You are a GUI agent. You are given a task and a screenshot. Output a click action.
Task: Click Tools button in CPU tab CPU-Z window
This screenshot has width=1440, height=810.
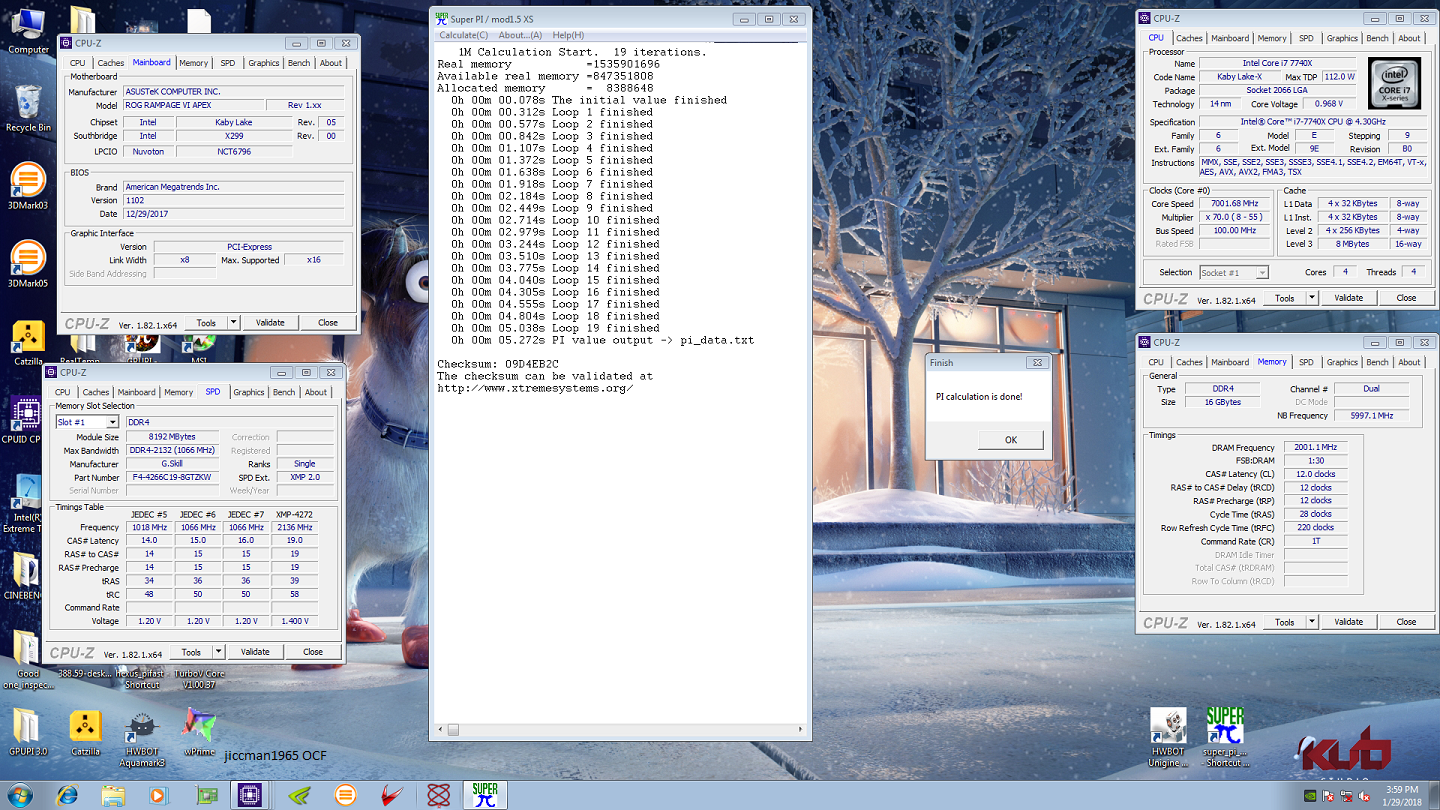coord(1284,298)
